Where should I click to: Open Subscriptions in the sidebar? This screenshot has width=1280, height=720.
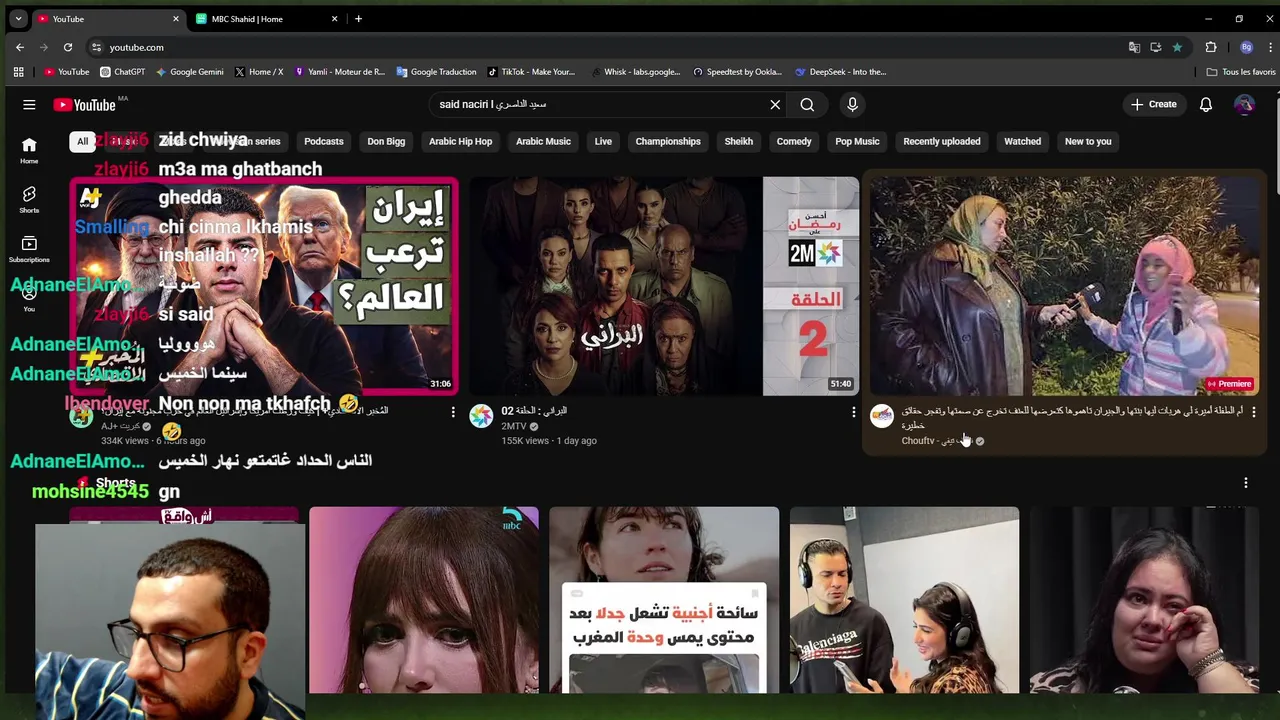point(29,249)
